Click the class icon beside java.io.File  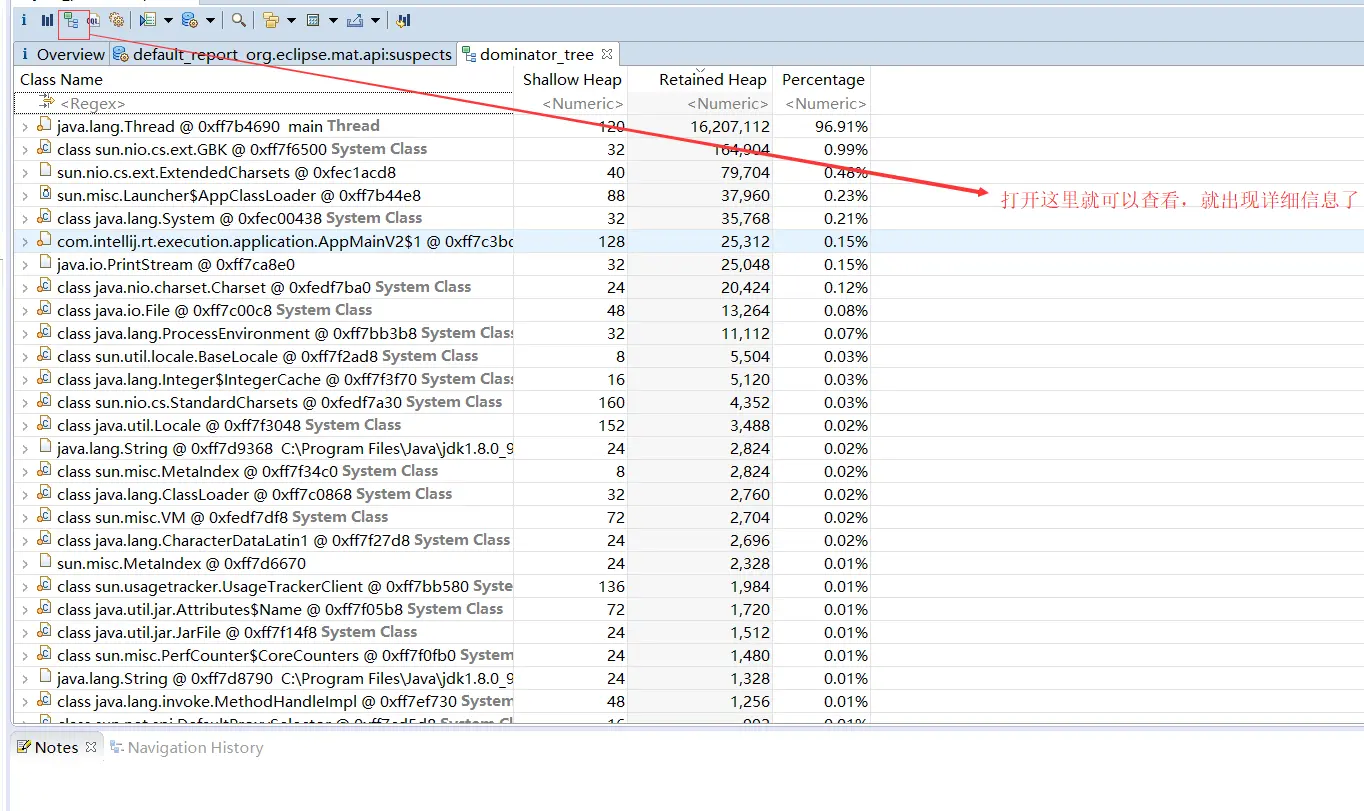coord(44,310)
